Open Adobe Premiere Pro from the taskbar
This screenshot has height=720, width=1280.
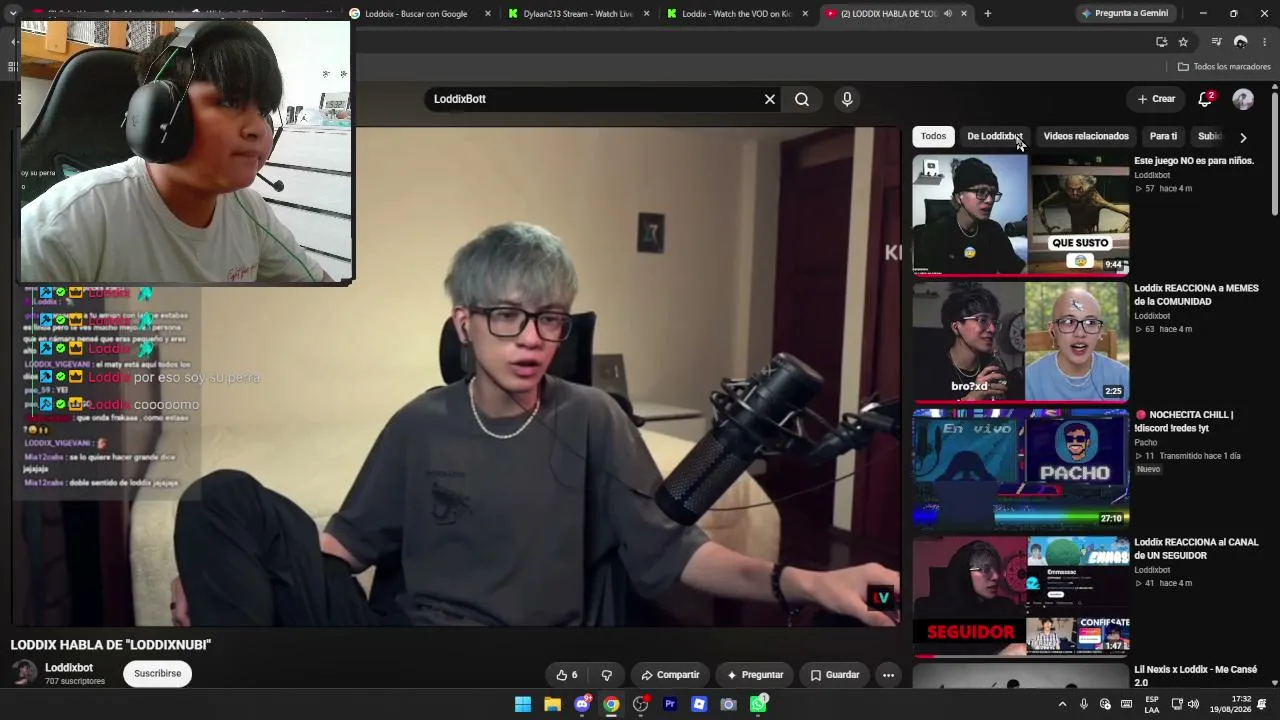tap(670, 704)
